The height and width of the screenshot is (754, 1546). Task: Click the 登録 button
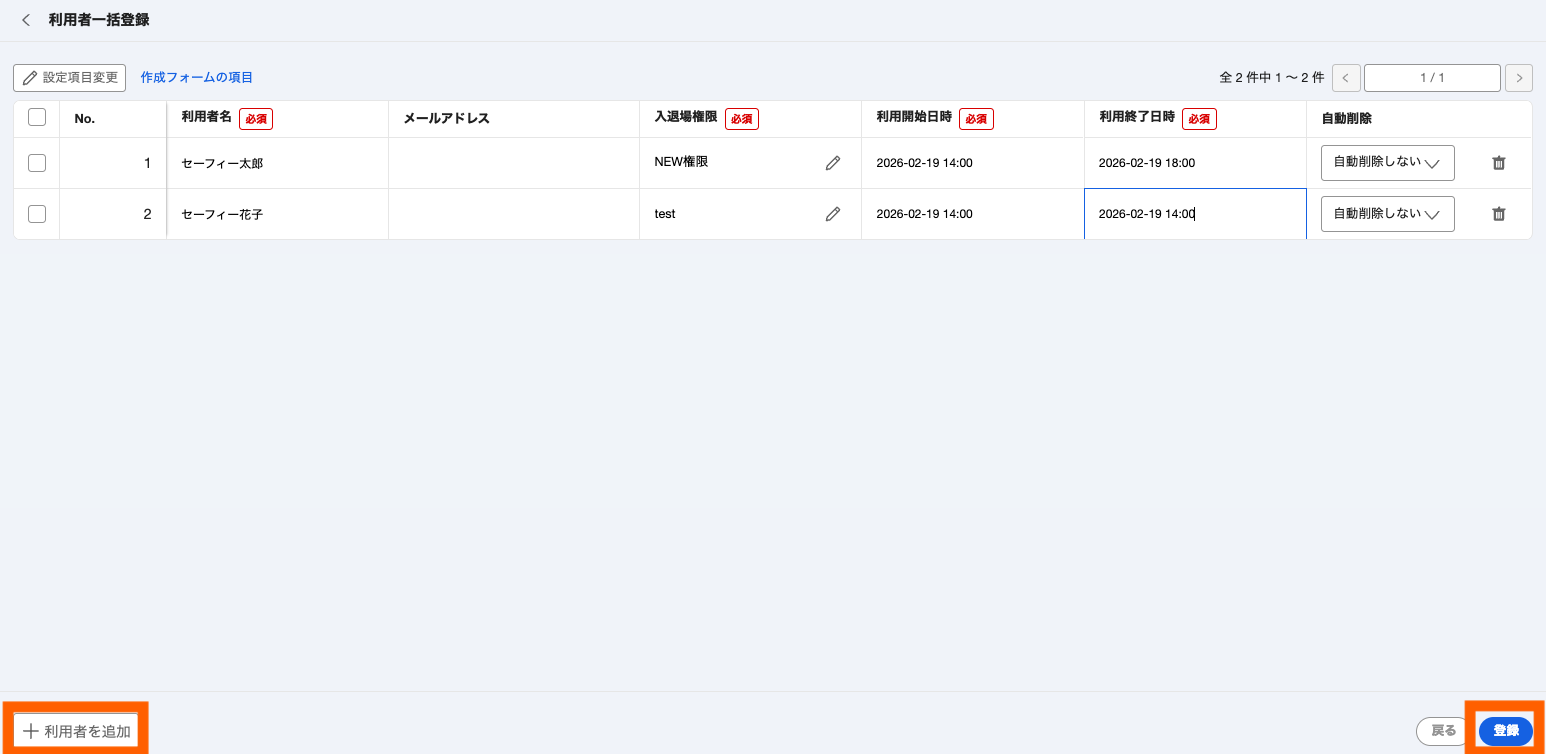pyautogui.click(x=1505, y=731)
